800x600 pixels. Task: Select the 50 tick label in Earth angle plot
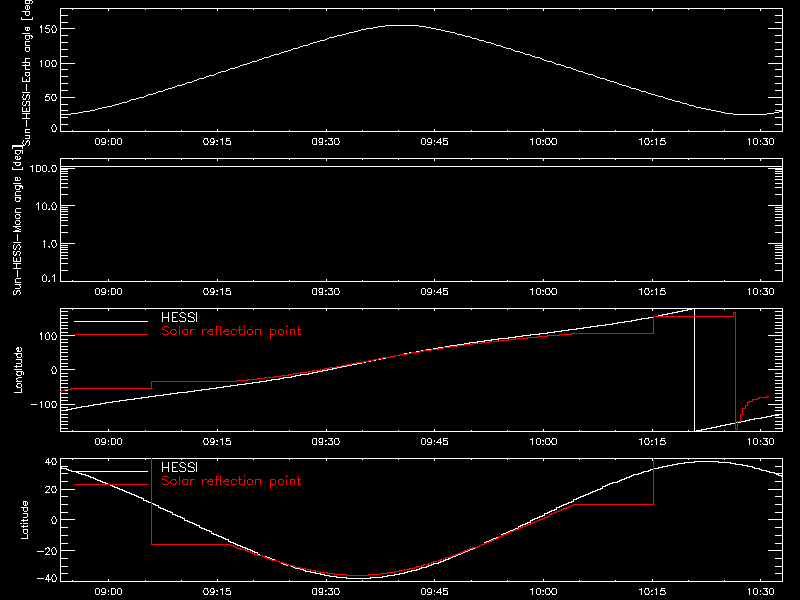(x=51, y=97)
